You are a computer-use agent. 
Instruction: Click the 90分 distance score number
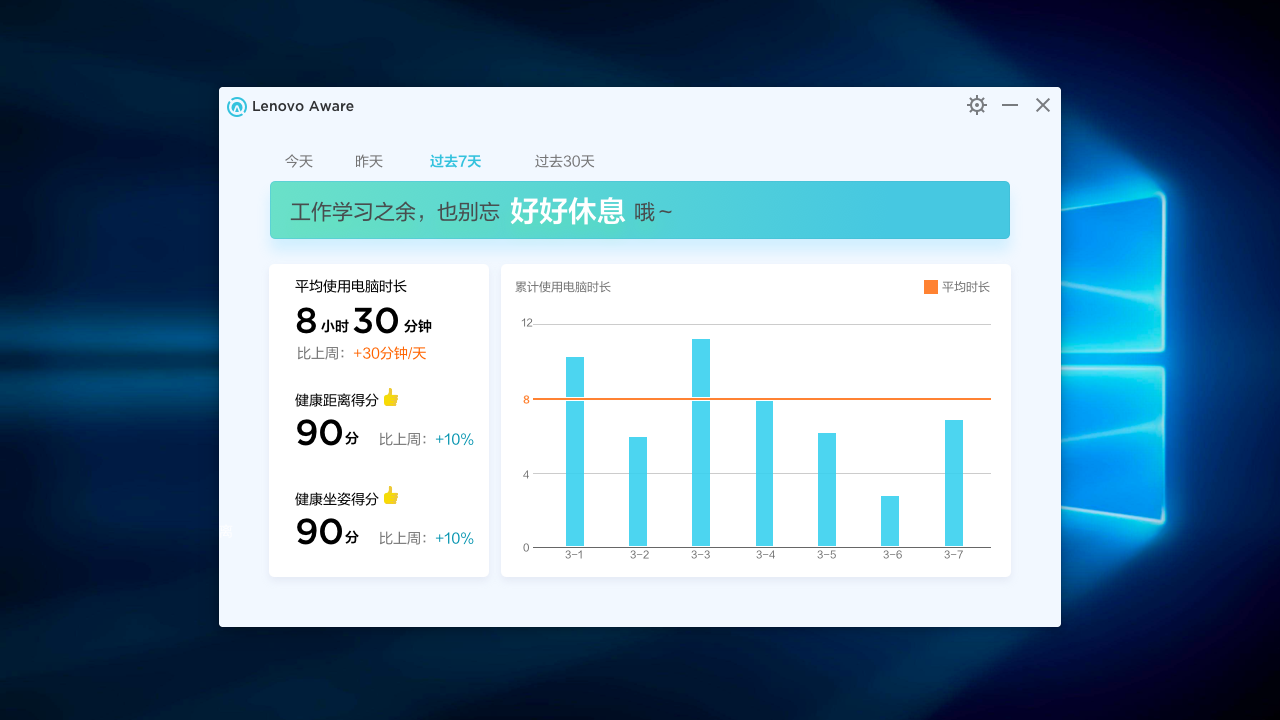coord(317,432)
